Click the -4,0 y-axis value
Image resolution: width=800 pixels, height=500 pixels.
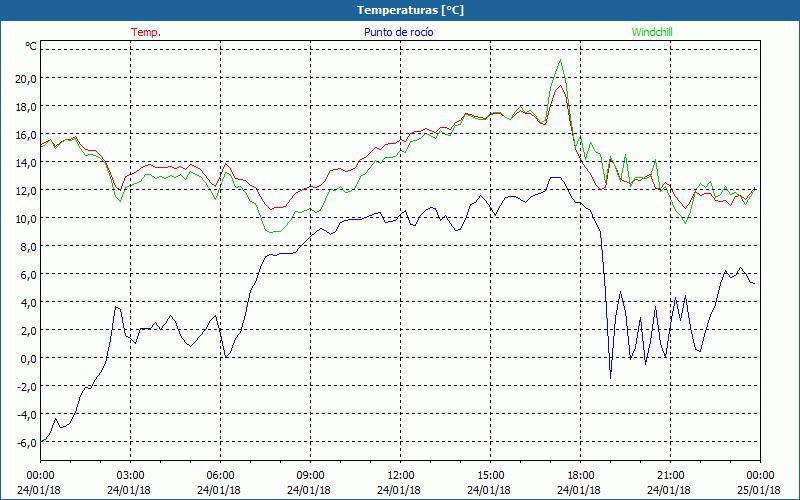[x=26, y=415]
